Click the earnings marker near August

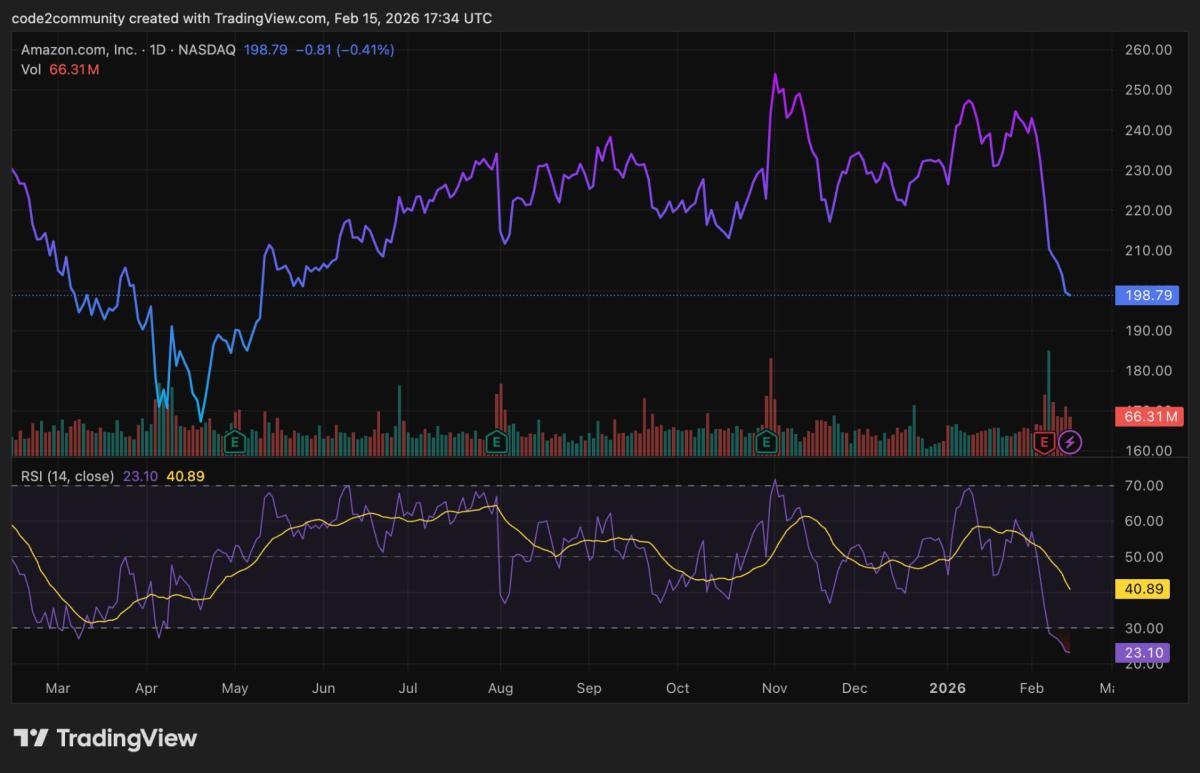tap(496, 440)
